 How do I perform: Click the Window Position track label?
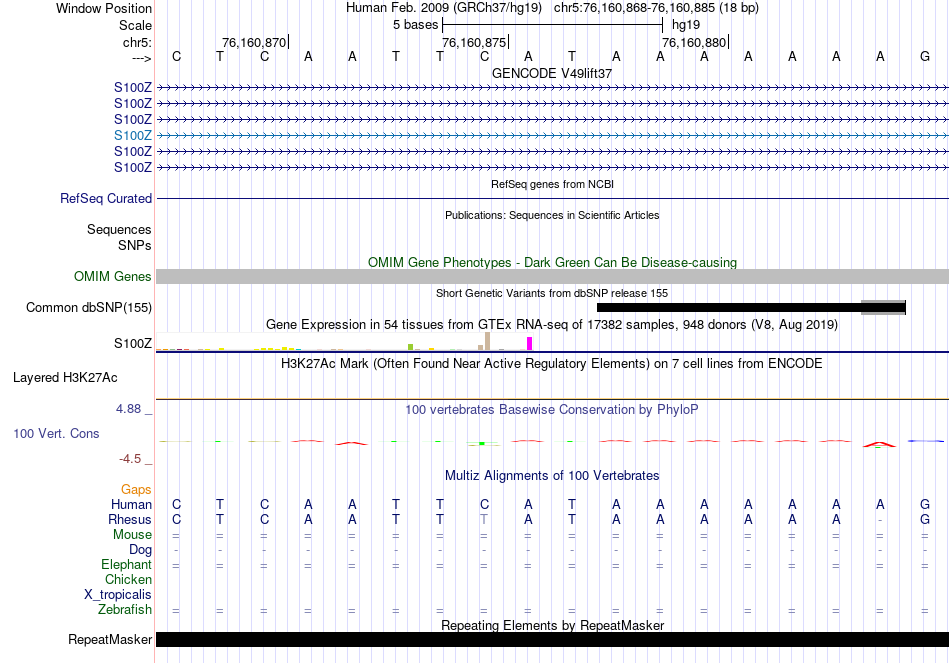coord(104,8)
